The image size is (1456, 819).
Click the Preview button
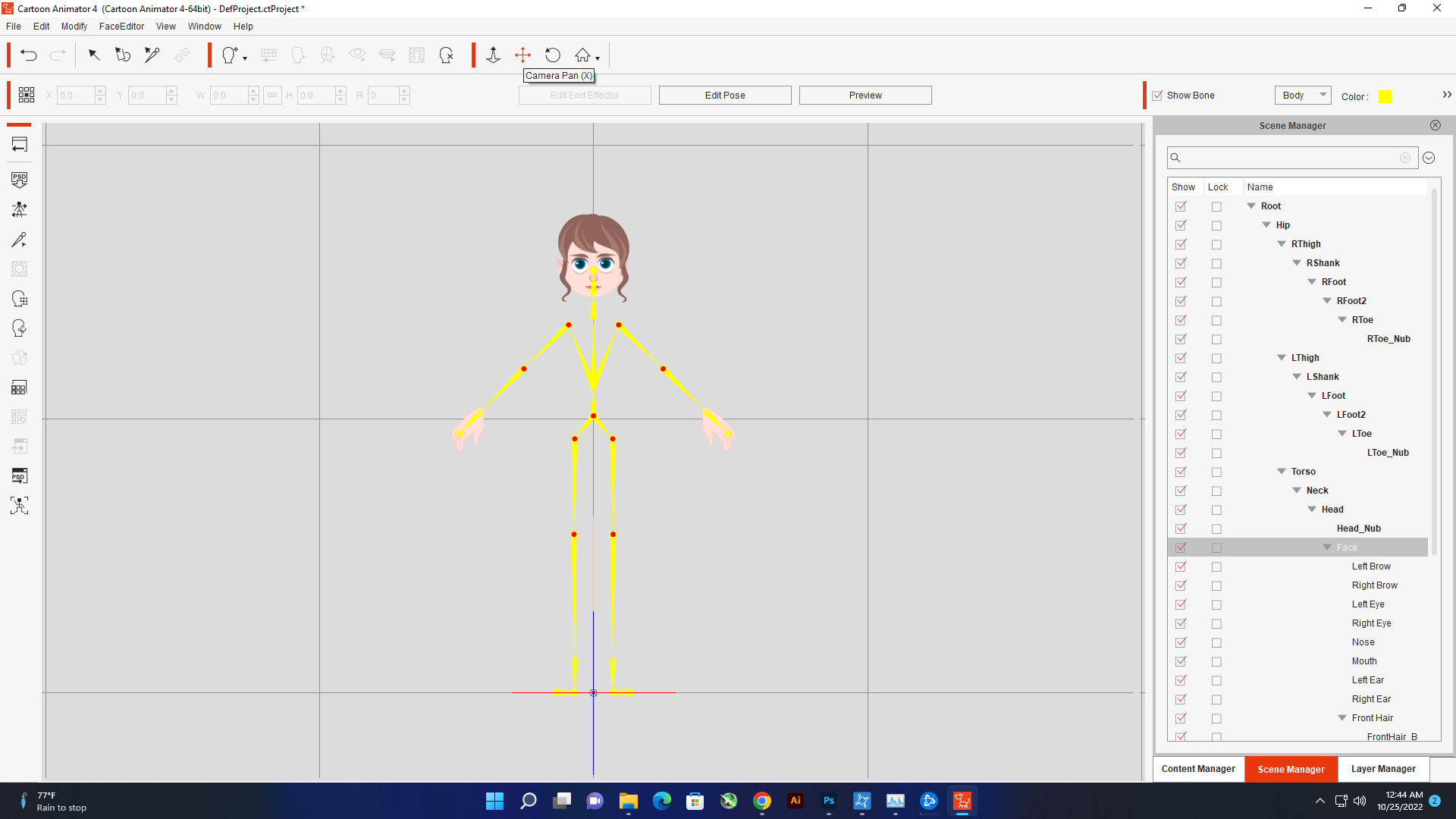[x=865, y=95]
